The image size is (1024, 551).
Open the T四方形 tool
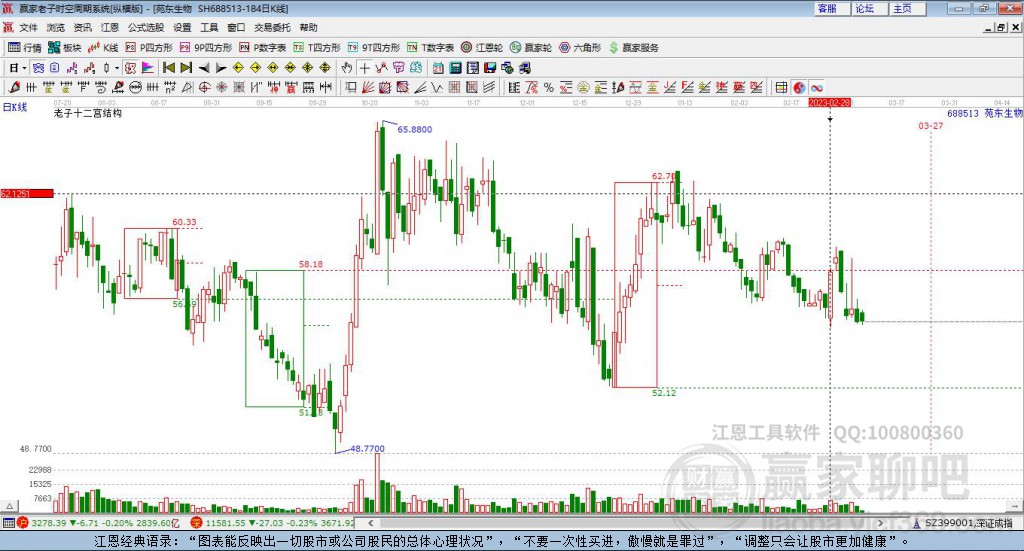pyautogui.click(x=317, y=48)
